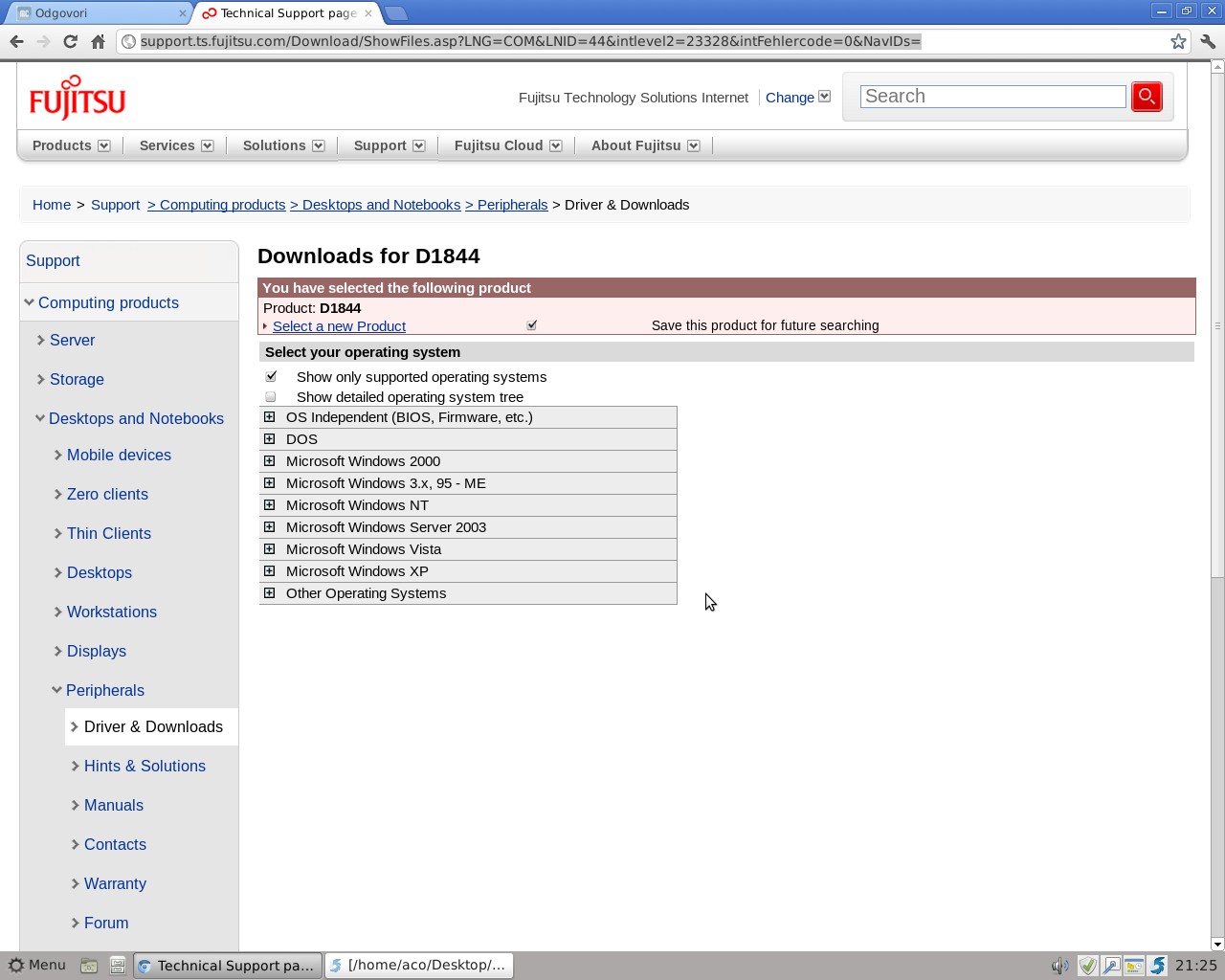Expand Microsoft Windows Vista entry
Screen dimensions: 1225x980
tap(269, 549)
